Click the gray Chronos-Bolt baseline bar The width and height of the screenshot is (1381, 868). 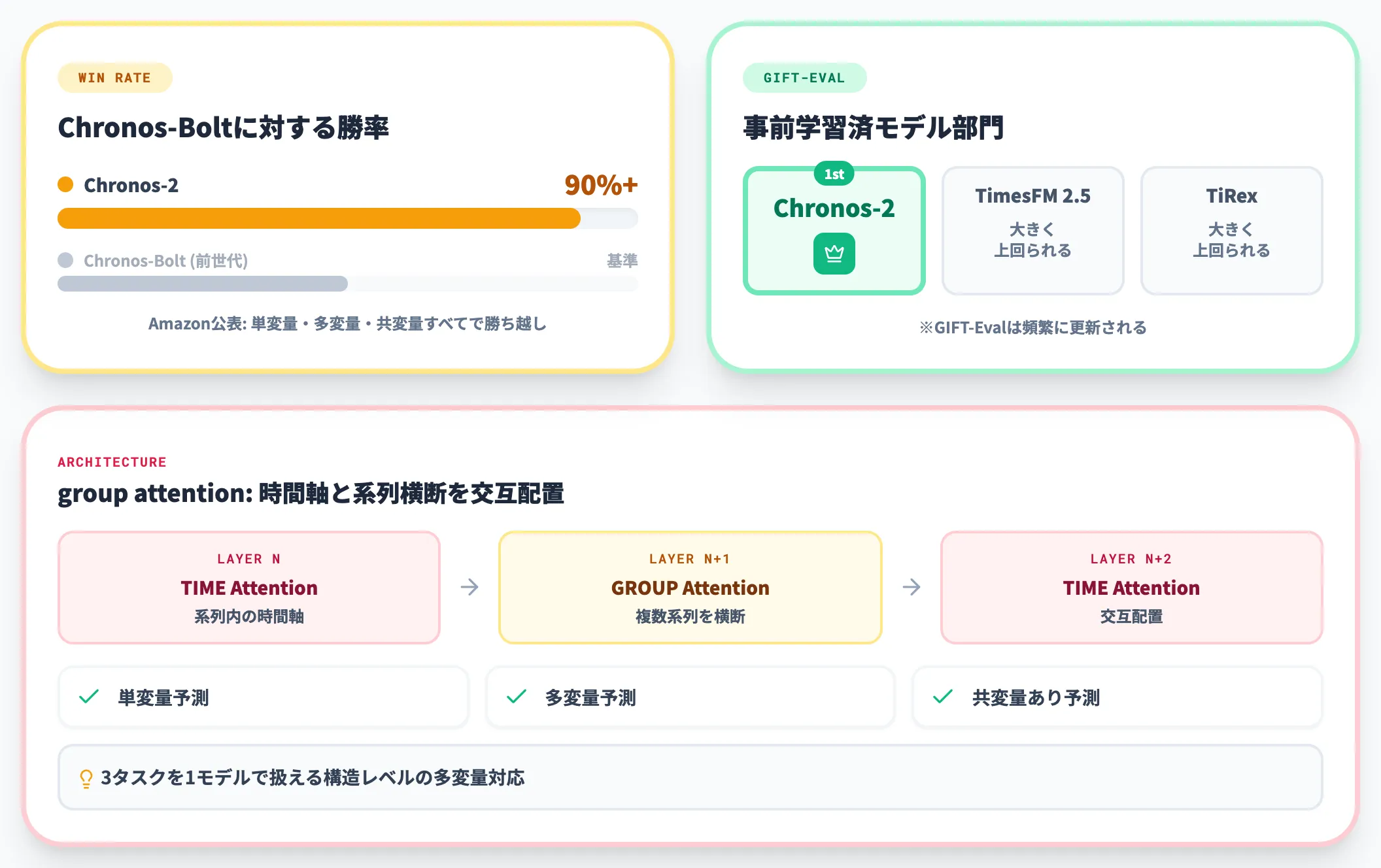coord(203,284)
